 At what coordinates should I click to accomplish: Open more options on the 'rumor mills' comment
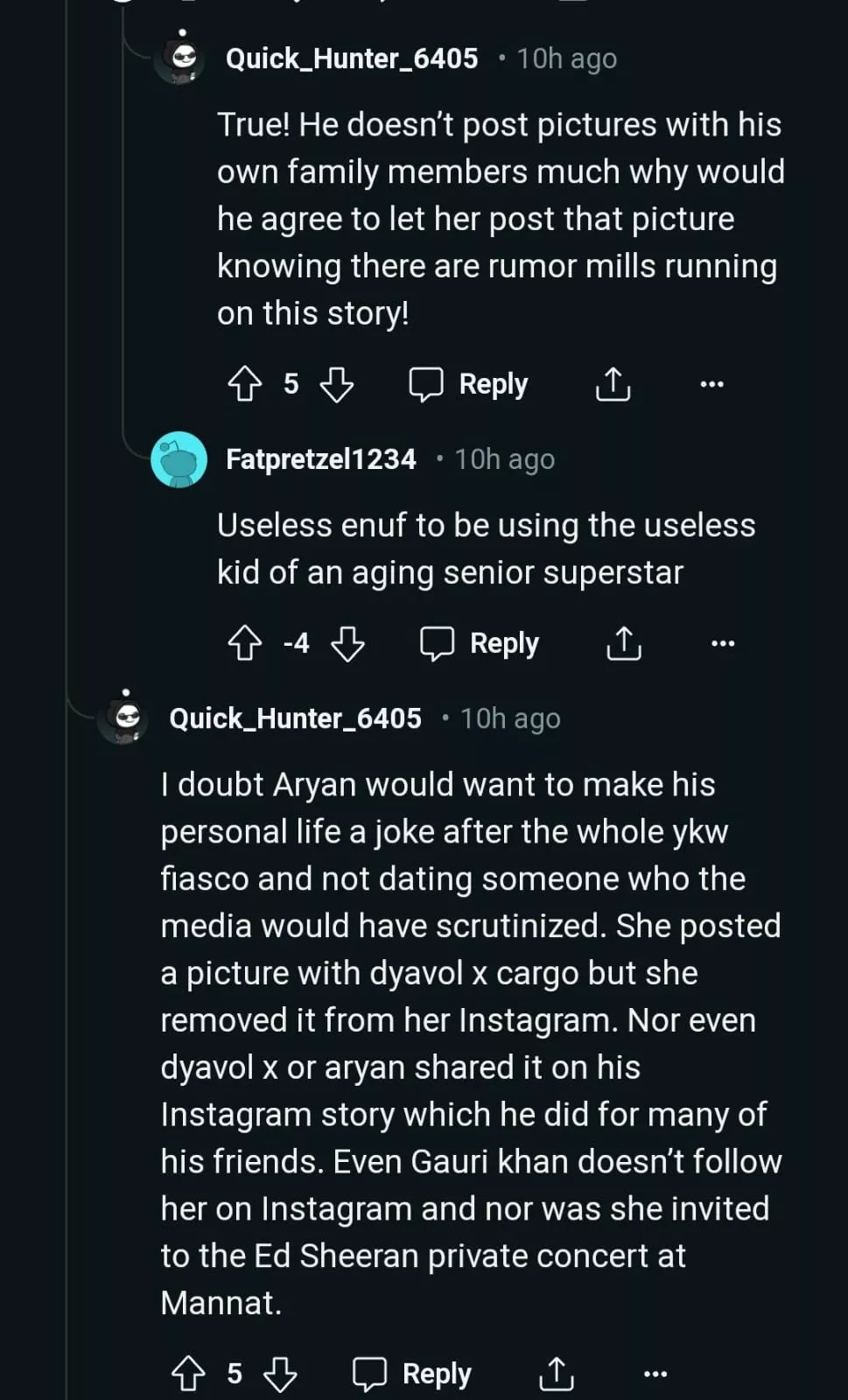click(711, 384)
